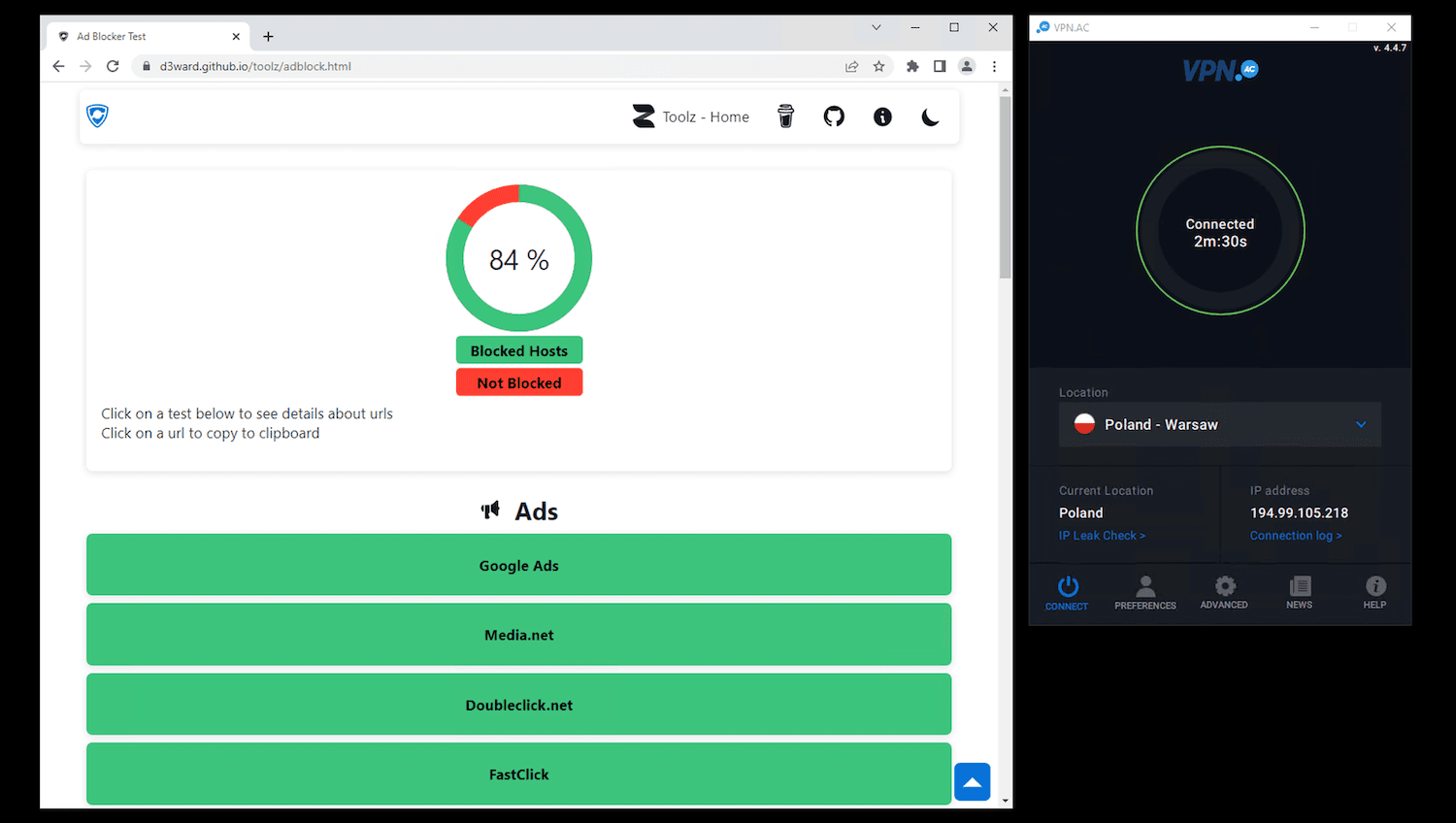Open Help in the VPN.AC client
1456x823 pixels.
[1374, 592]
